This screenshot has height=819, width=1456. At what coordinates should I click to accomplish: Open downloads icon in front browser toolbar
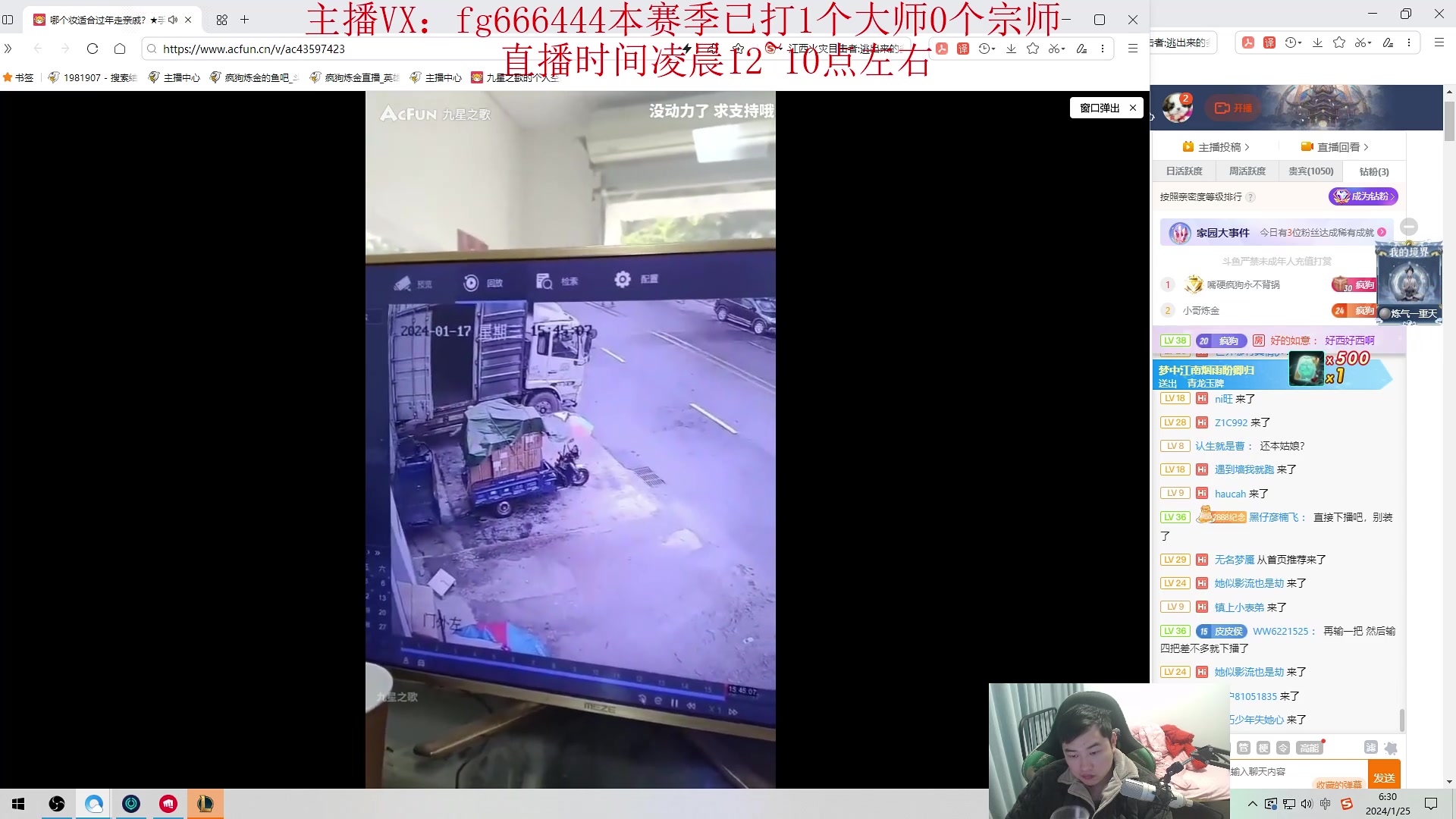1011,49
